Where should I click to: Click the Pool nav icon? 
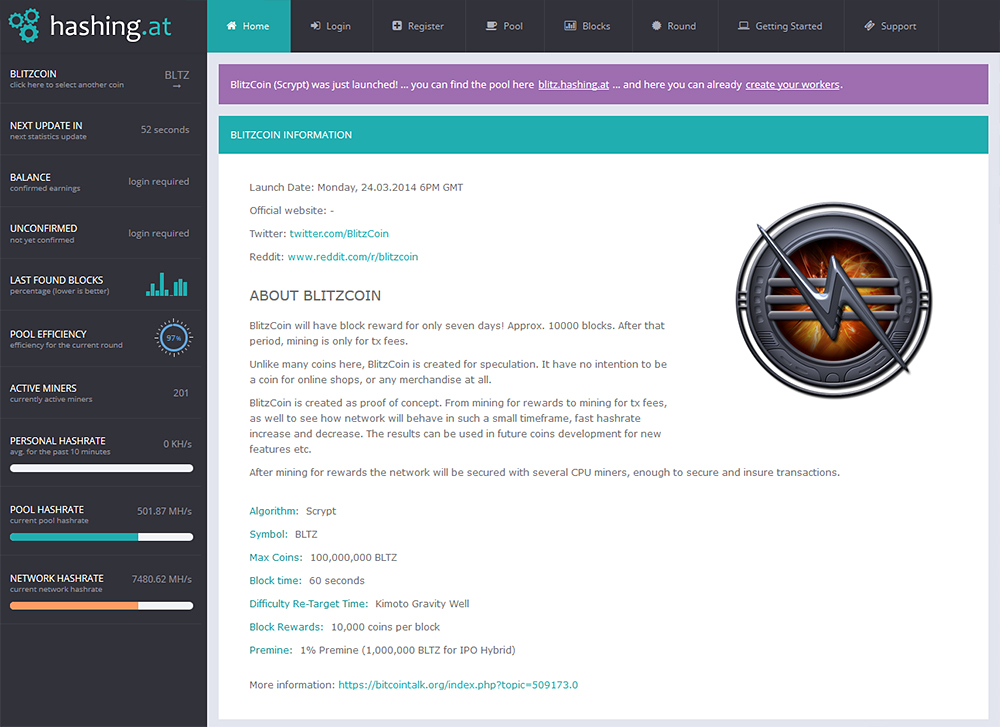coord(491,26)
